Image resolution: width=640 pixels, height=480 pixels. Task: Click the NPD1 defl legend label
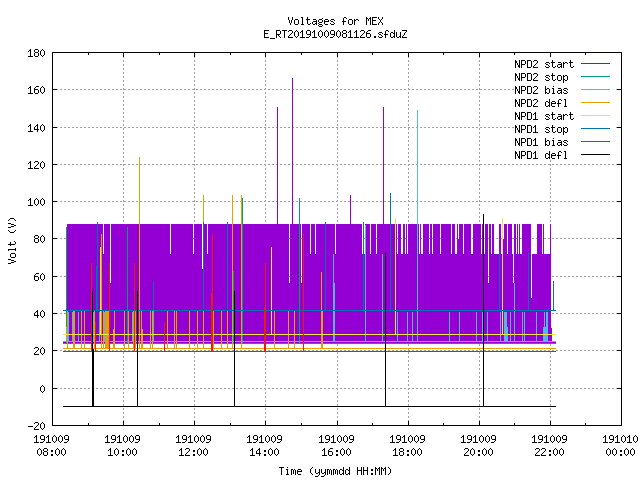click(541, 155)
